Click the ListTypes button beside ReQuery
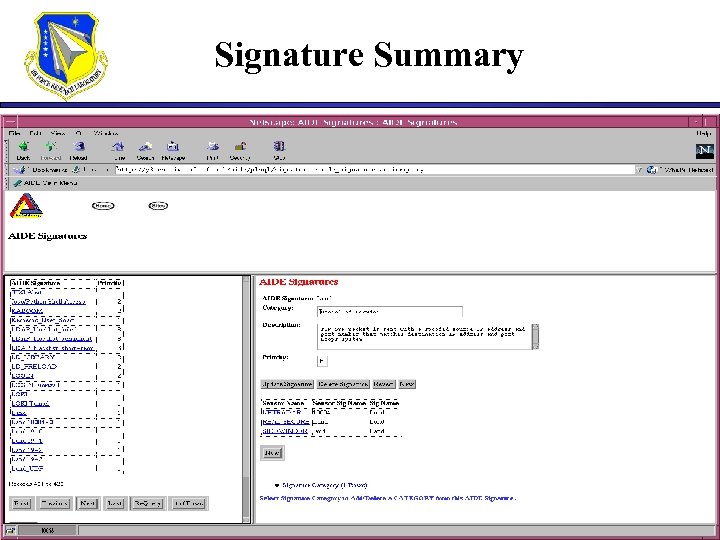 click(x=189, y=503)
